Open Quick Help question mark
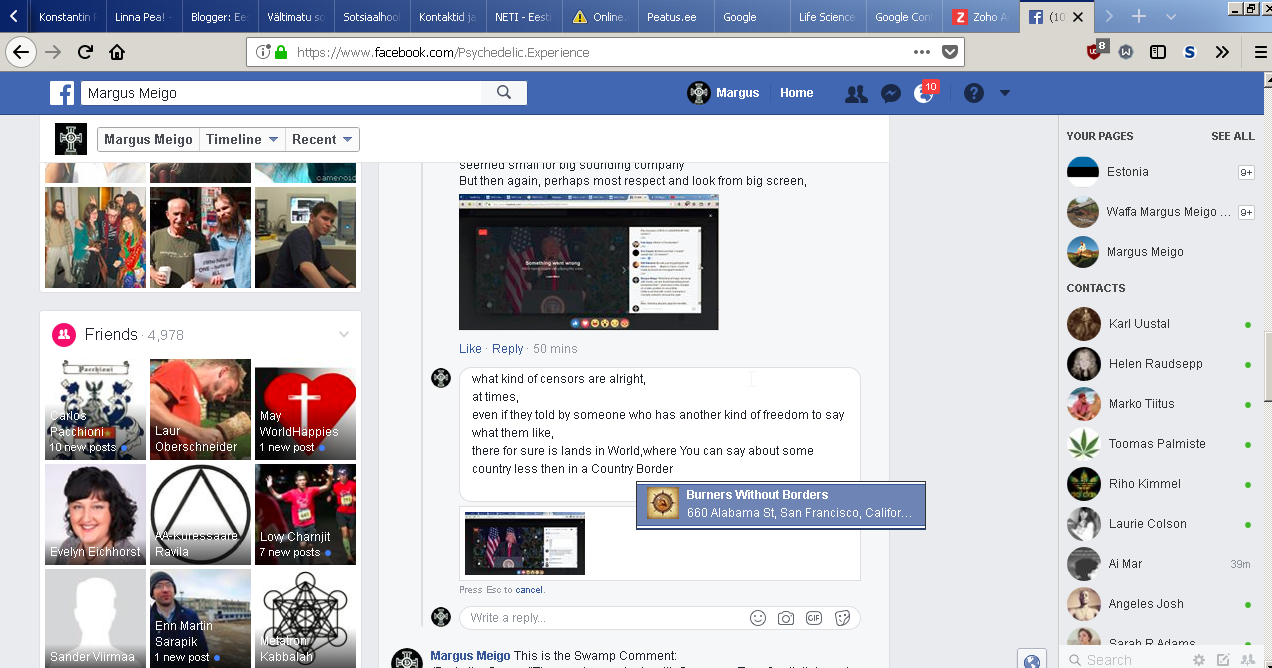The height and width of the screenshot is (668, 1272). tap(974, 93)
